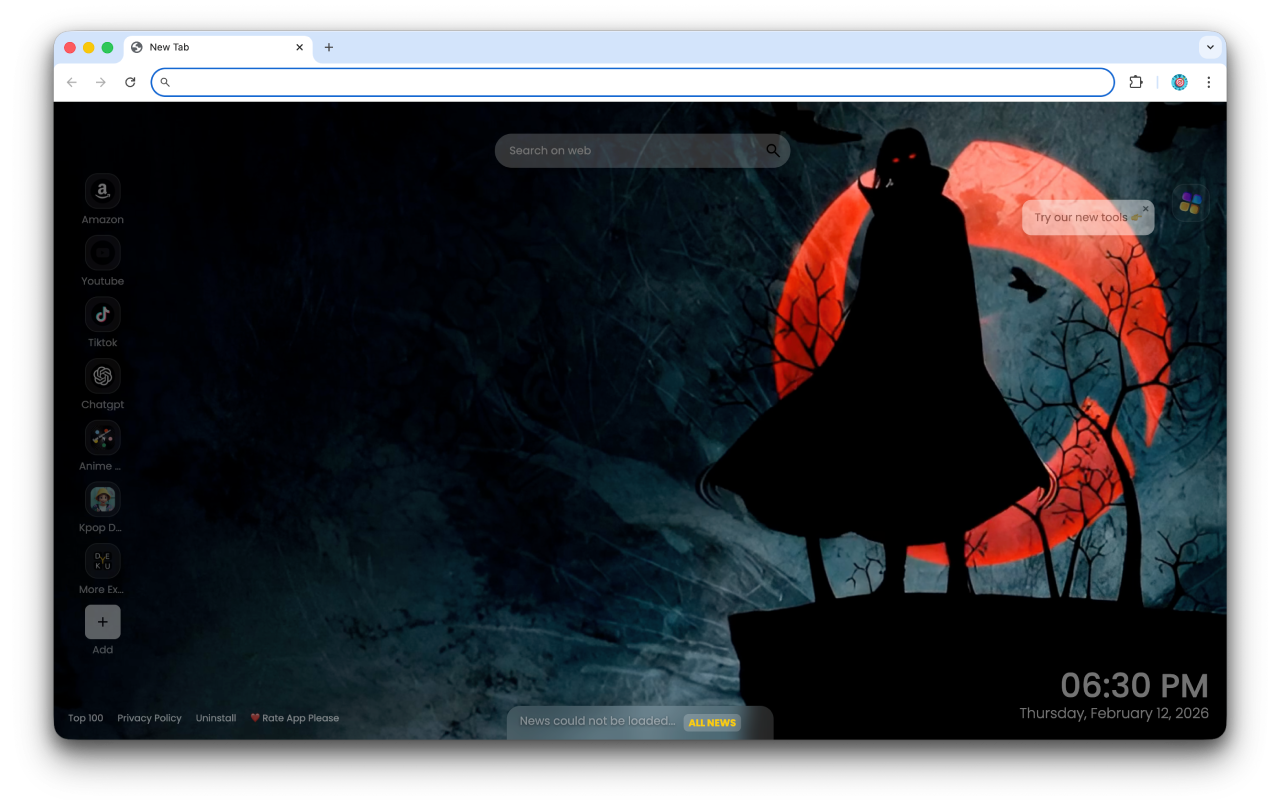Open the Anime shortcut icon
This screenshot has height=800, width=1280.
[x=102, y=437]
